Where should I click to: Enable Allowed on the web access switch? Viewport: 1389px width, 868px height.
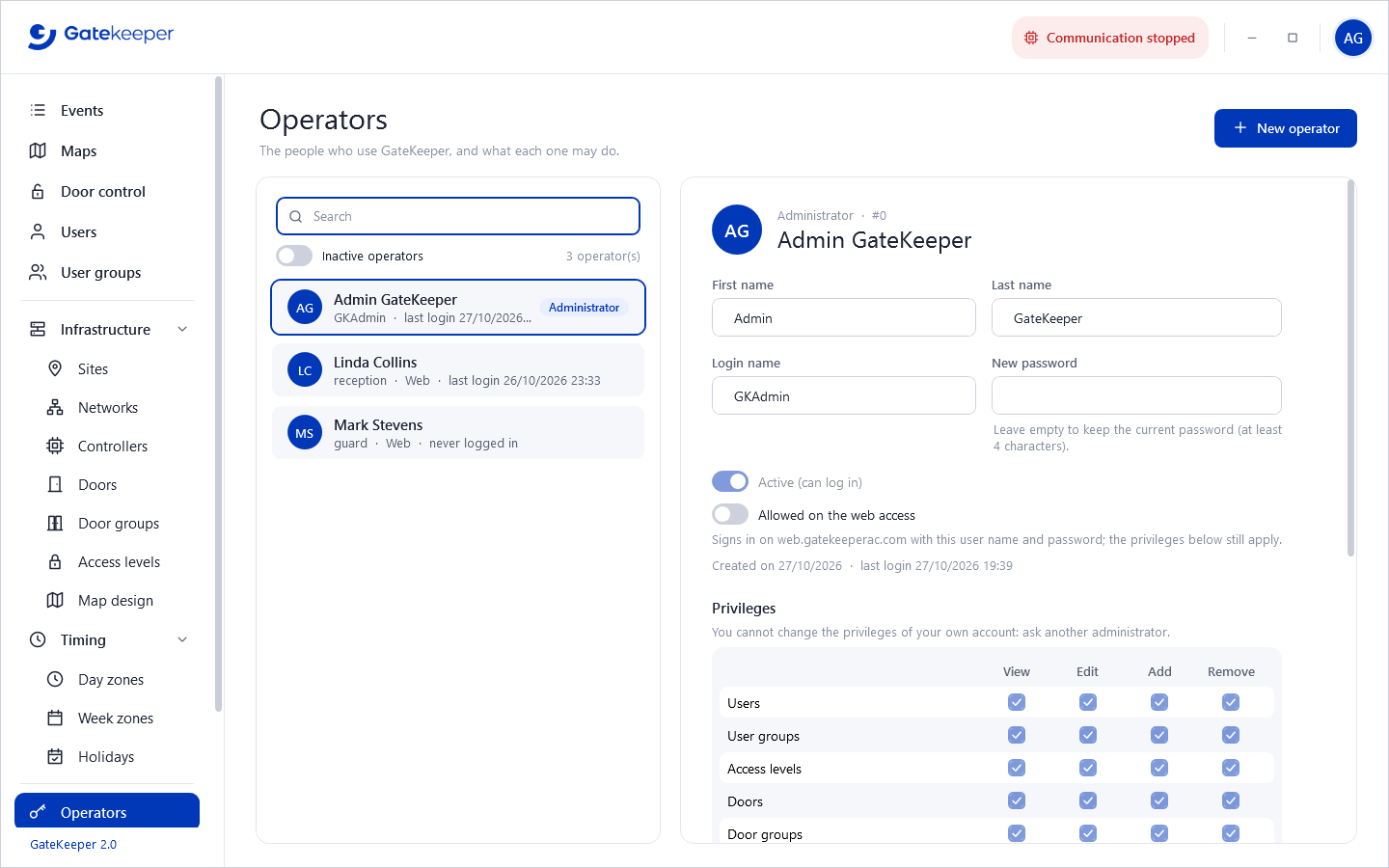point(730,514)
